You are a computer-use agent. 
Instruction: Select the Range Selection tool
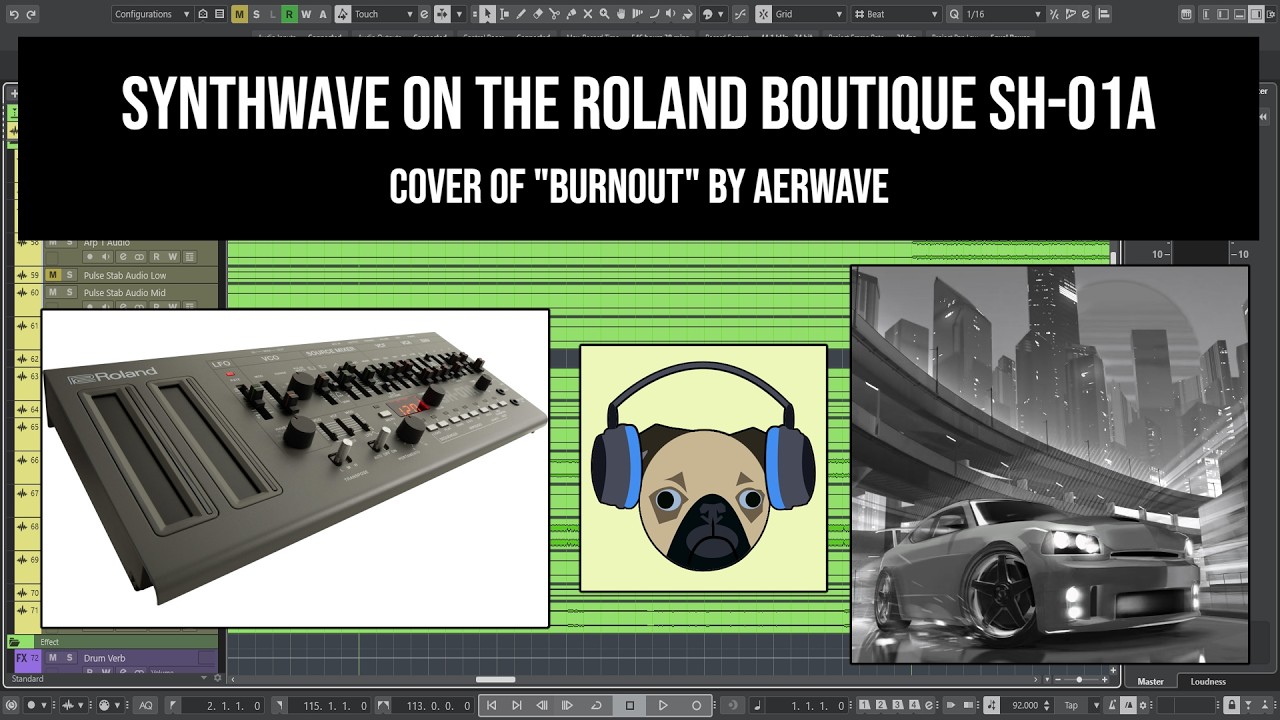[x=504, y=14]
